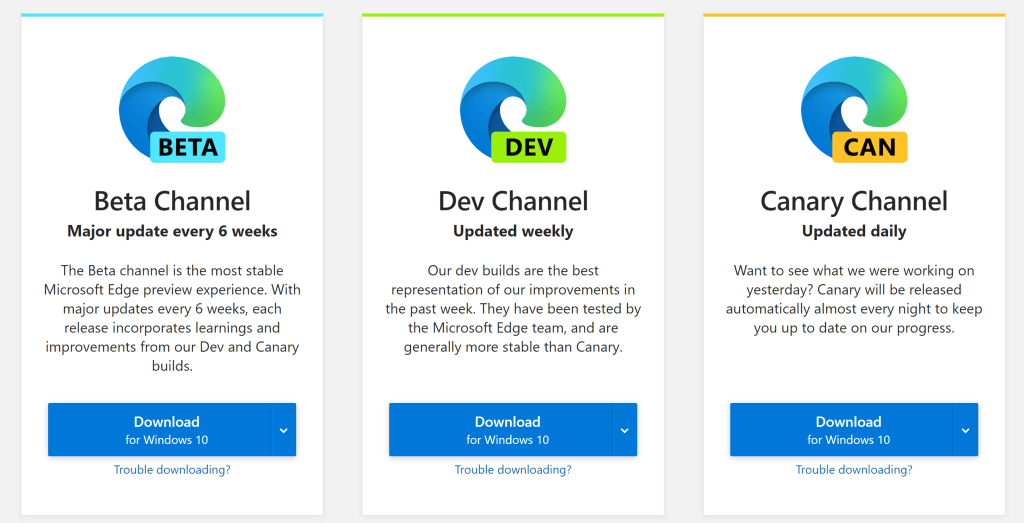Download Beta Channel for Windows 10
The height and width of the screenshot is (523, 1024).
tap(159, 430)
